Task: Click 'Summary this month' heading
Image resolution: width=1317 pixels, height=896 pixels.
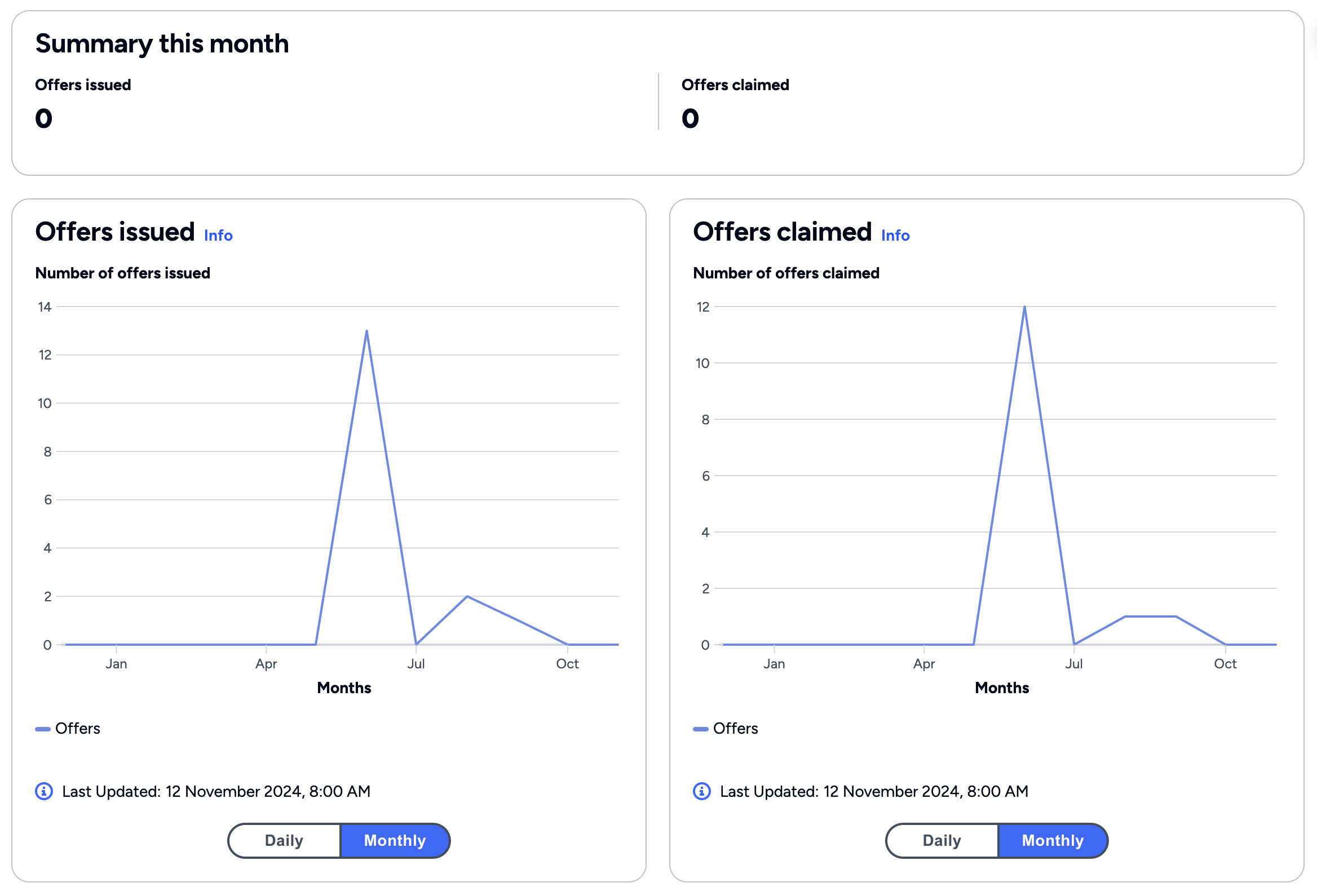Action: [x=162, y=43]
